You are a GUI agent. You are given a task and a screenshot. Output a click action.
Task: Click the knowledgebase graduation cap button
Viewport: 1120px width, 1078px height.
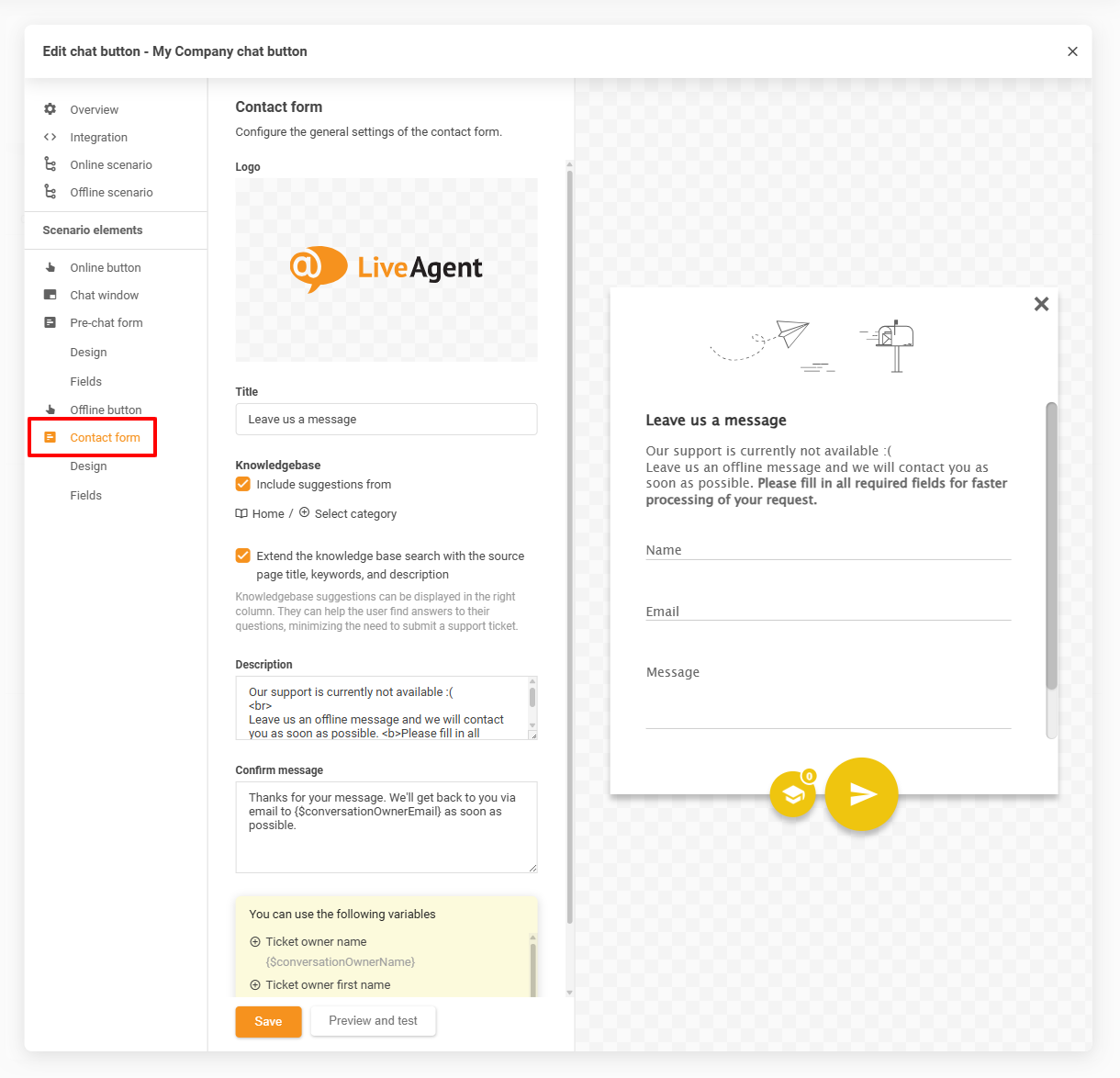click(793, 794)
